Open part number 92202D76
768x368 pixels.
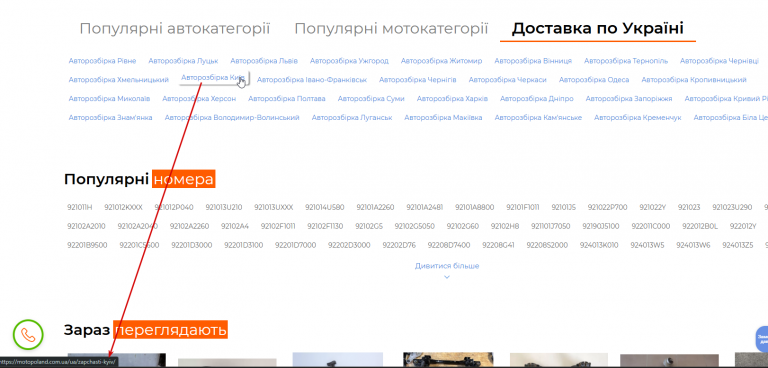[399, 245]
